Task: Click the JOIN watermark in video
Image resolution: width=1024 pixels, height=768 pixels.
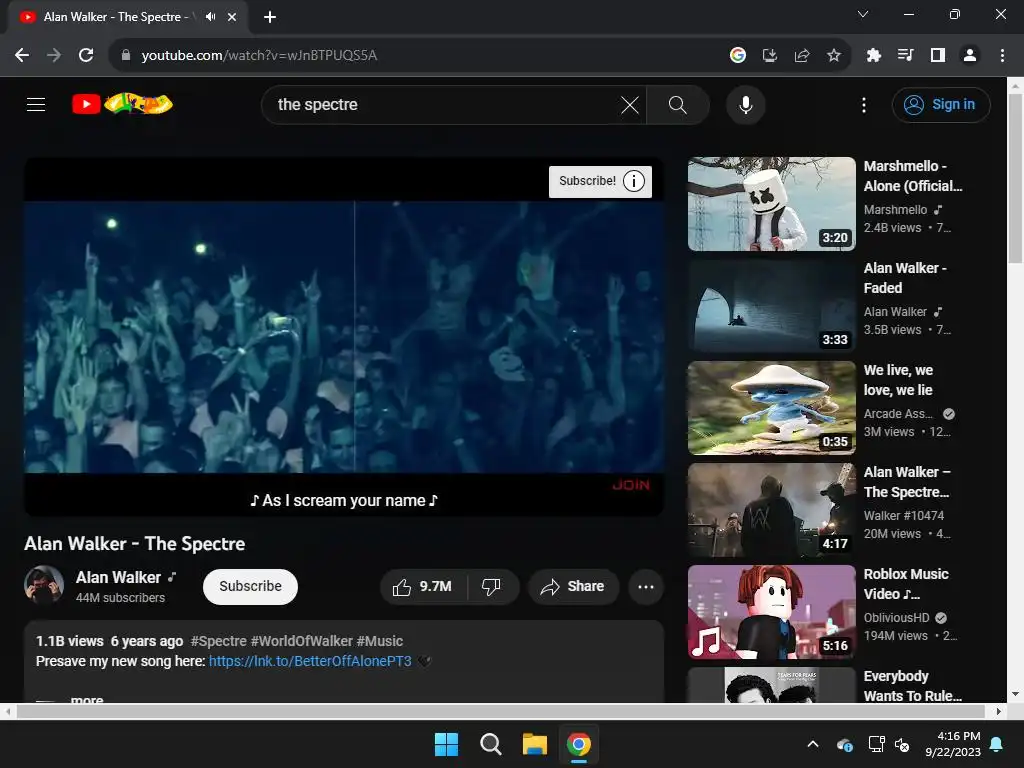Action: [x=631, y=485]
